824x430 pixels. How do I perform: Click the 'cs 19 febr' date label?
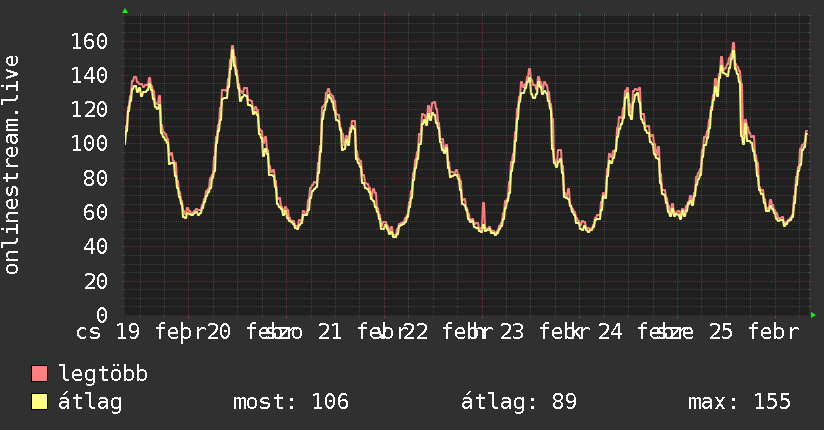(142, 332)
